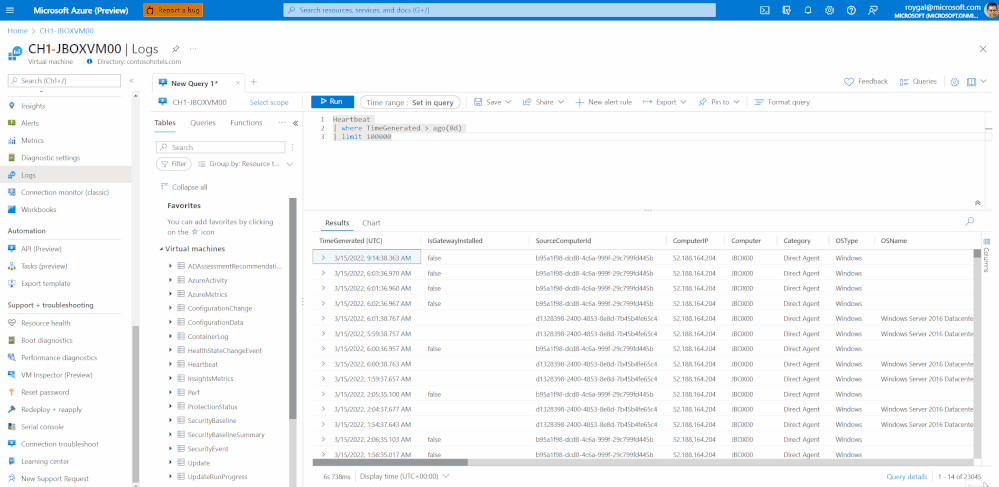This screenshot has height=487, width=999.
Task: Collapse the left resource menu
Action: coord(131,81)
